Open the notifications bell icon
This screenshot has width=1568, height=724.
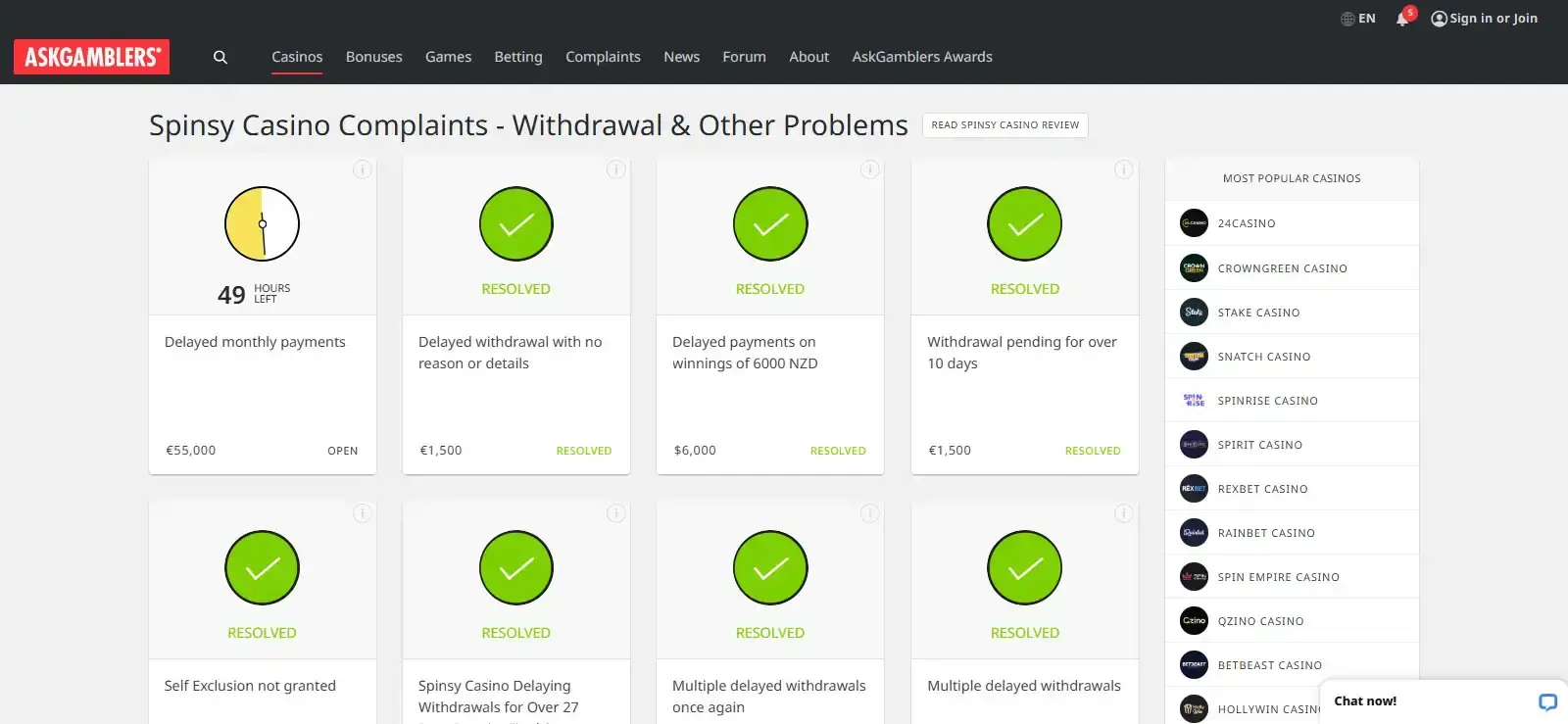coord(1402,19)
